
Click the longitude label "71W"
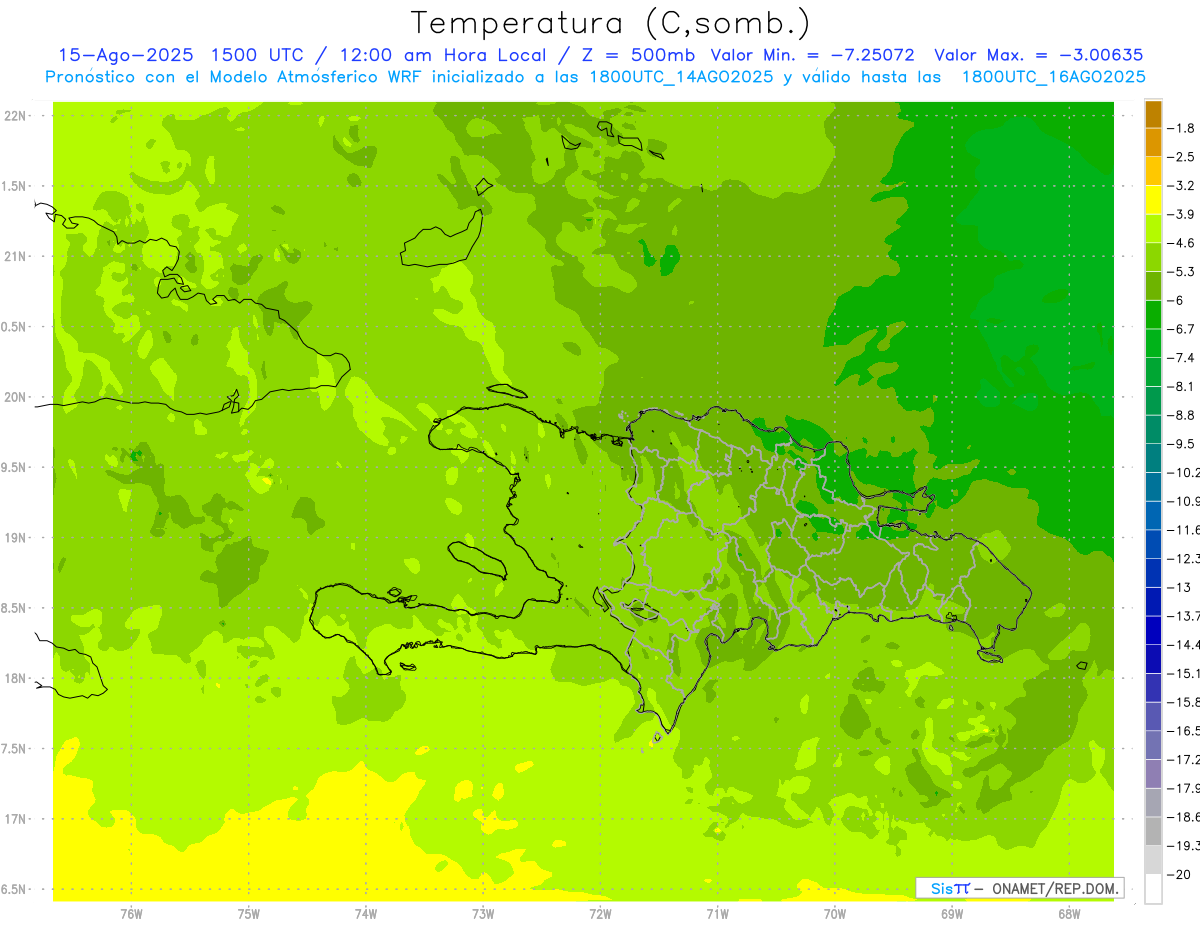(x=717, y=914)
